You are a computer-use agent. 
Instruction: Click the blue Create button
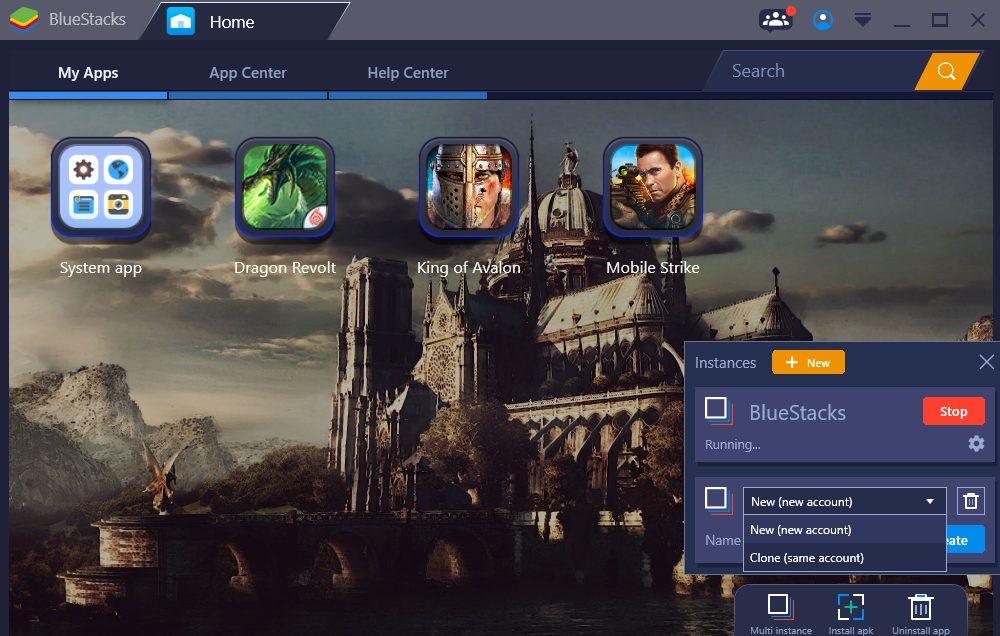965,540
